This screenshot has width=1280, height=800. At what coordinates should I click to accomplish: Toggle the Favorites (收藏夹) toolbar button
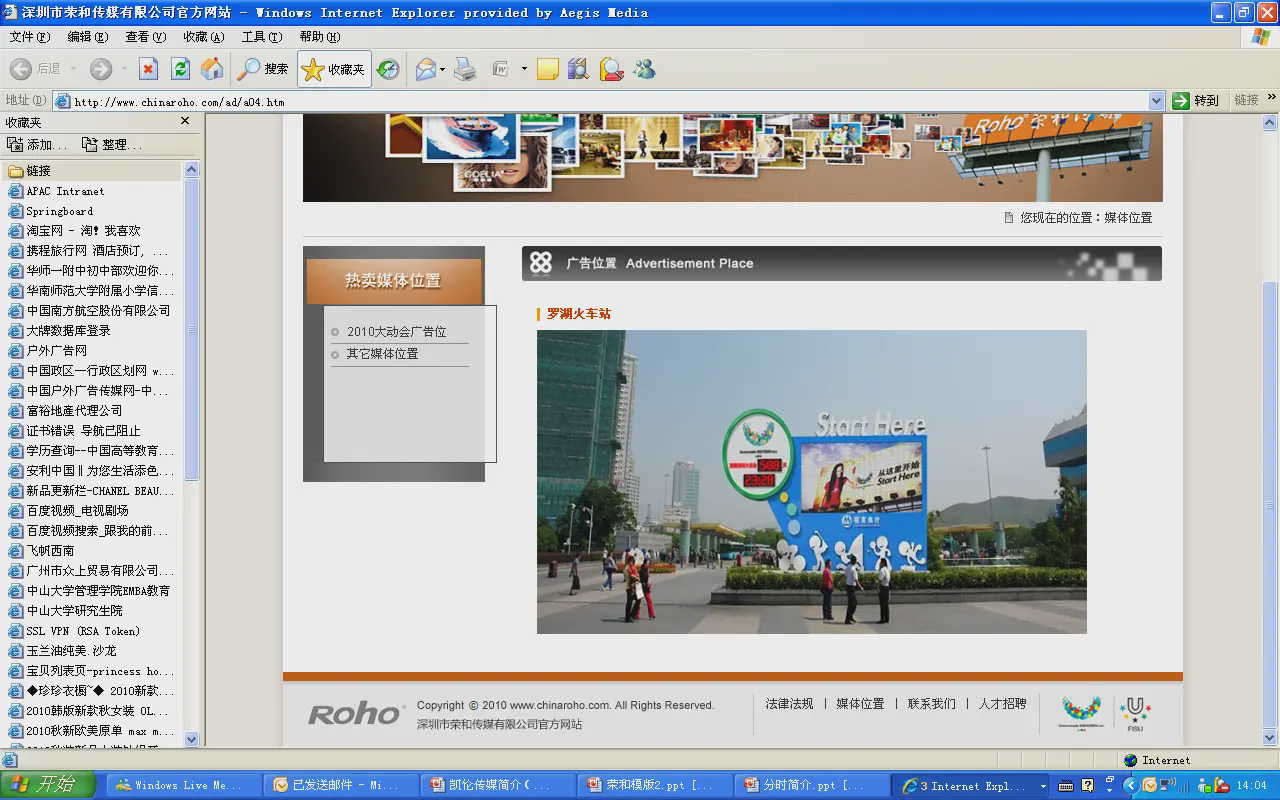[x=334, y=69]
